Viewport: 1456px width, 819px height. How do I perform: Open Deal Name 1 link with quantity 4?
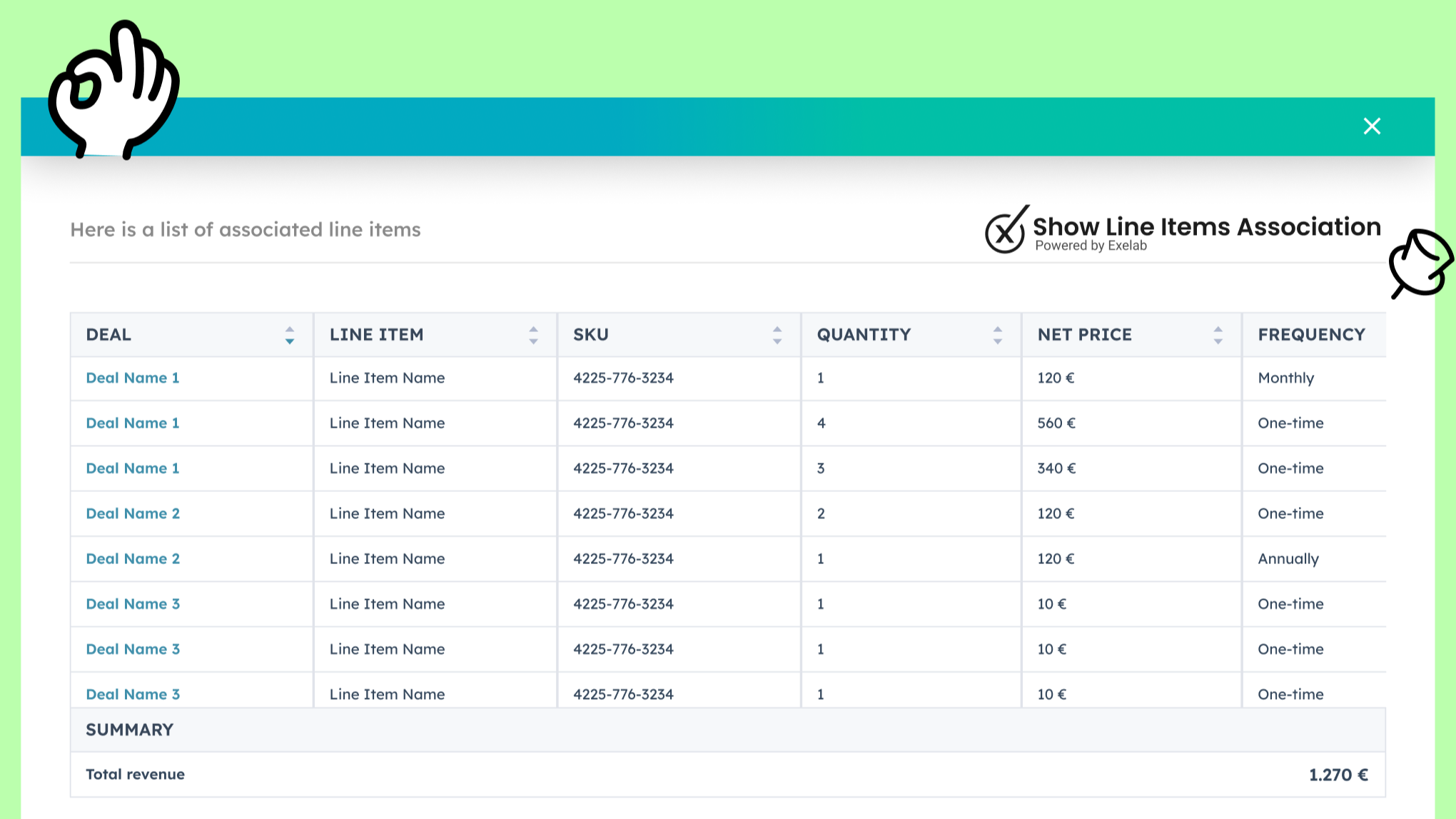coord(133,423)
